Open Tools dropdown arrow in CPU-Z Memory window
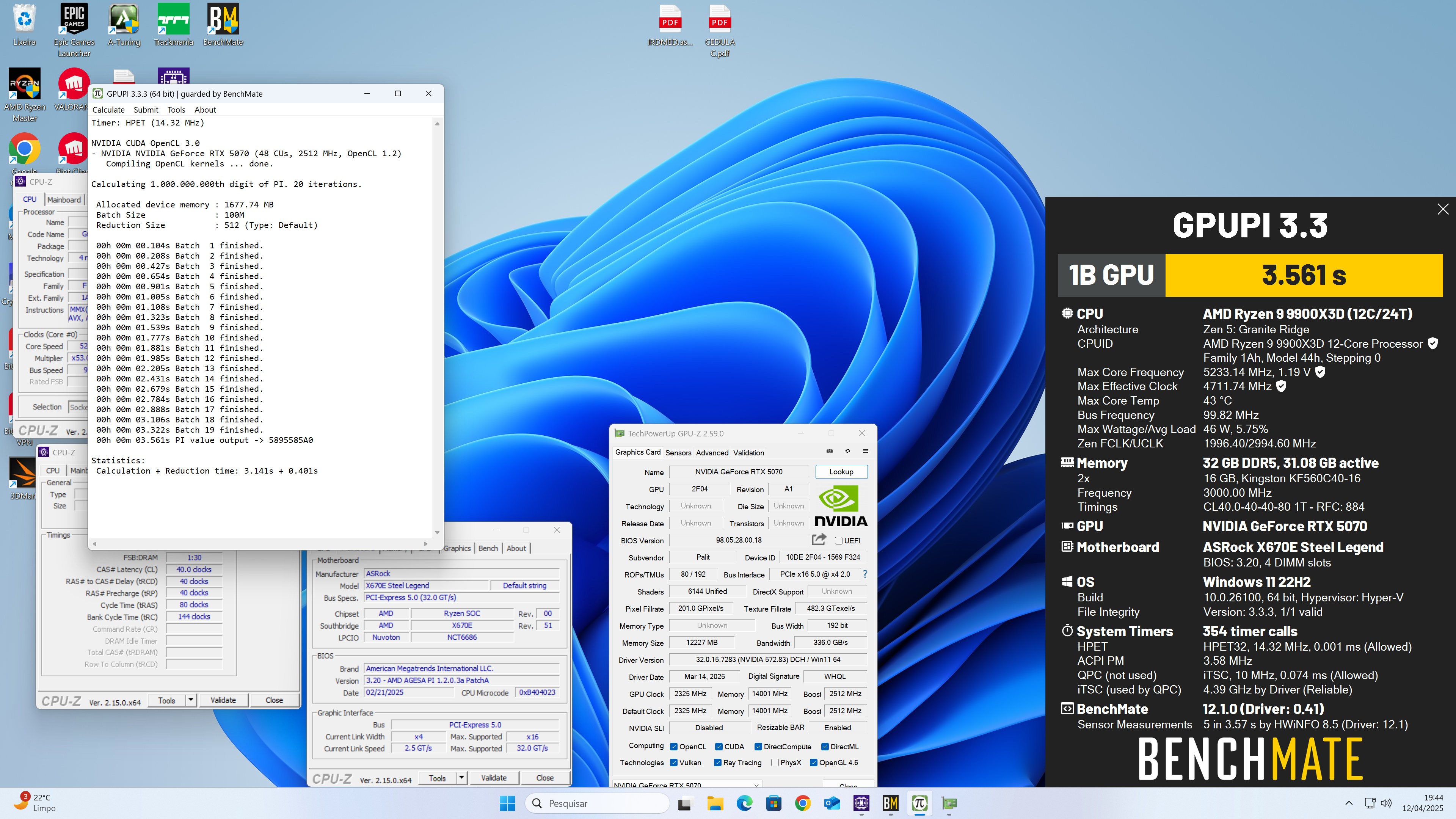 click(x=191, y=700)
